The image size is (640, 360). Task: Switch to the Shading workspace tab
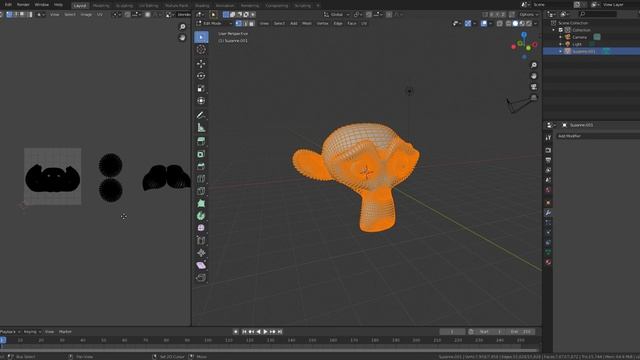(202, 6)
